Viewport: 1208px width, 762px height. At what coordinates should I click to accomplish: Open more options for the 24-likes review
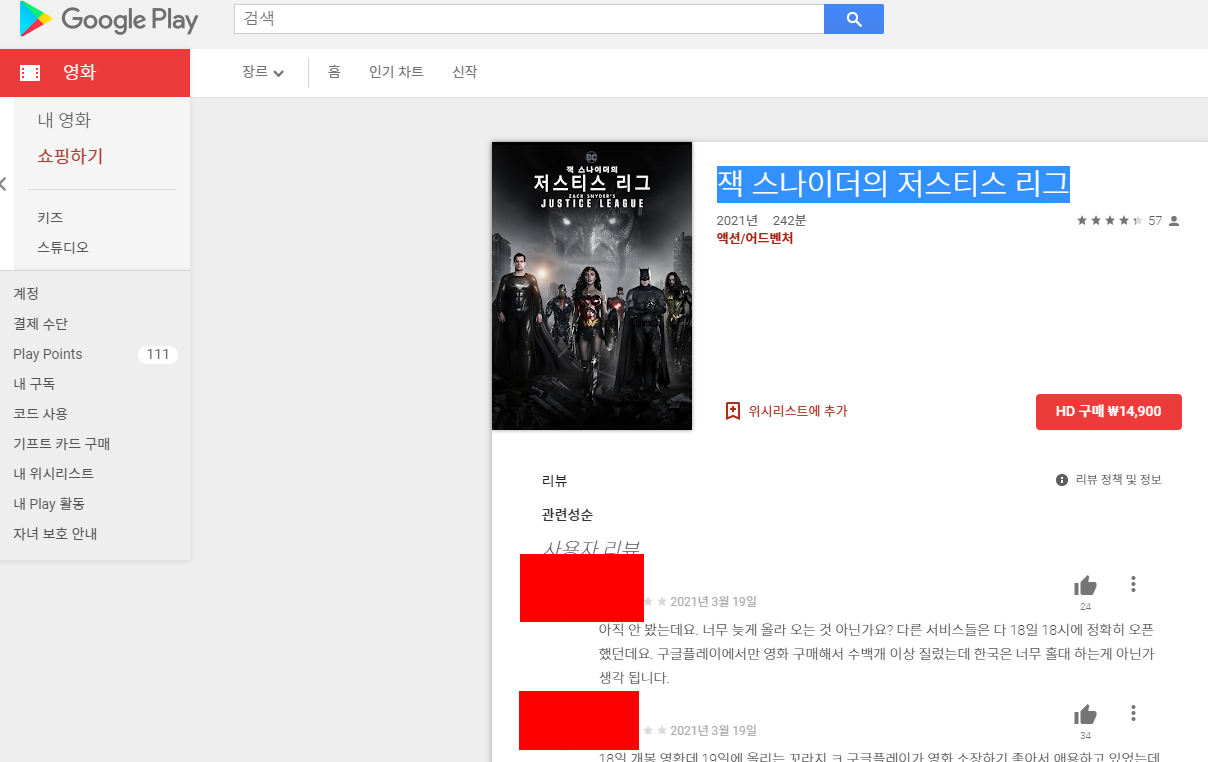coord(1133,584)
